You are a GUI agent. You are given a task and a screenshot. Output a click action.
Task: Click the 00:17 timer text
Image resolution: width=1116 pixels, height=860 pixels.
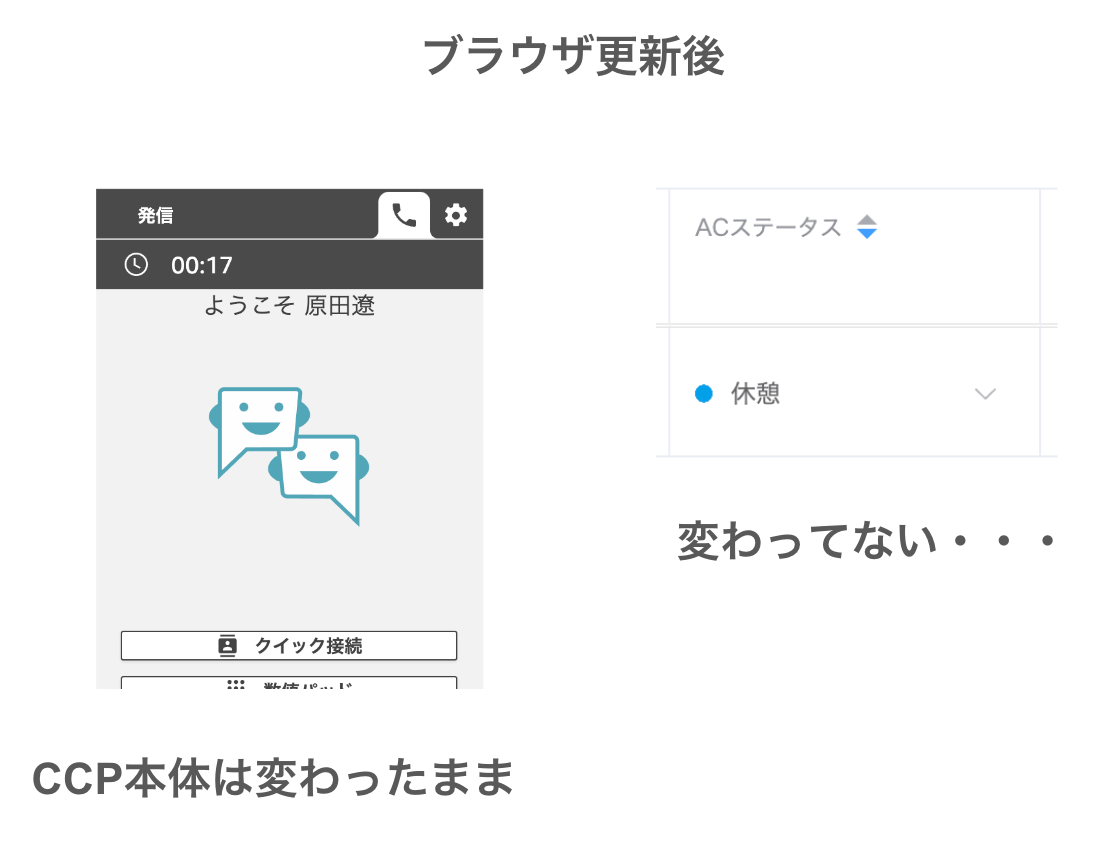(201, 266)
